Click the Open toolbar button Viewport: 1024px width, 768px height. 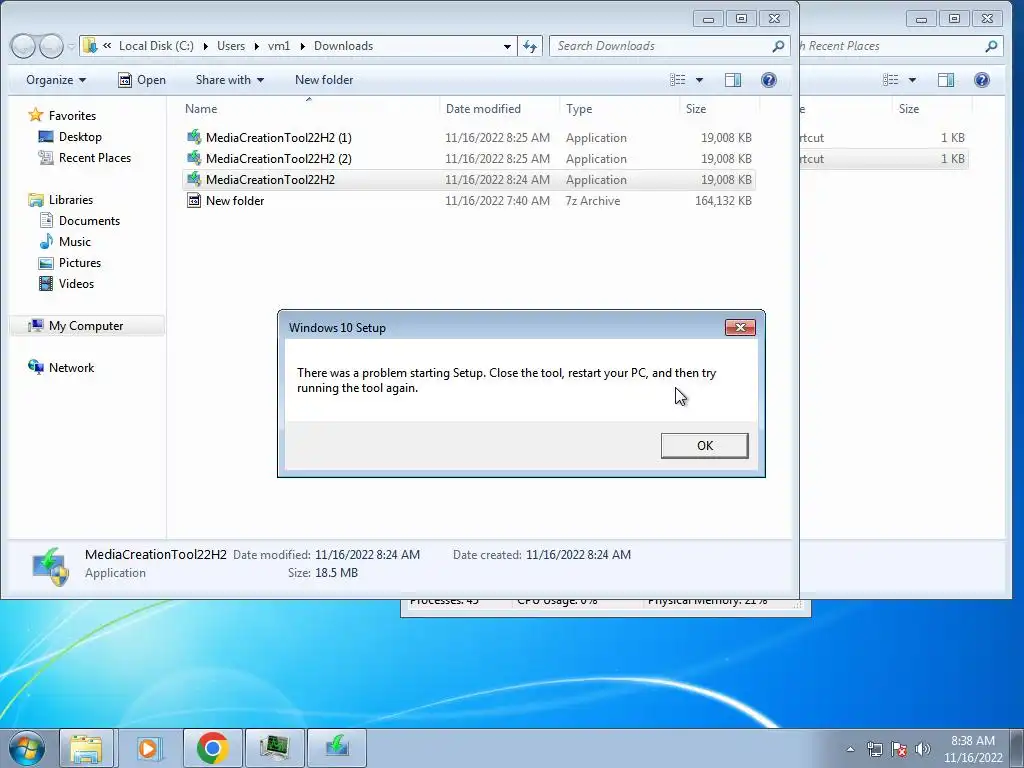pyautogui.click(x=142, y=80)
